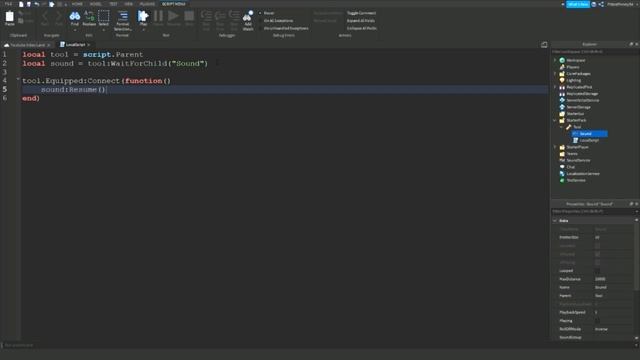Select Chat in Explorer
The width and height of the screenshot is (640, 360).
[x=570, y=167]
